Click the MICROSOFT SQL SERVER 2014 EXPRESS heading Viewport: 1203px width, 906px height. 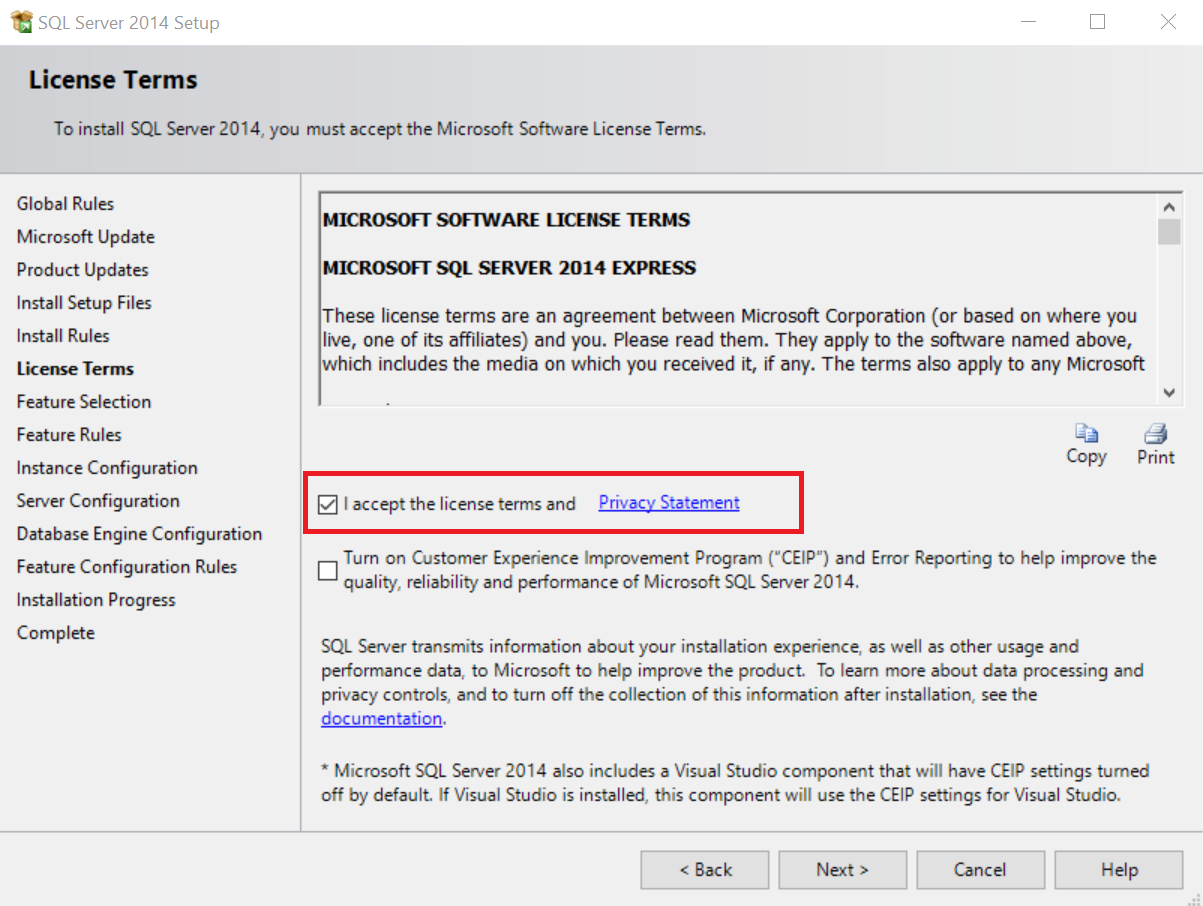509,268
